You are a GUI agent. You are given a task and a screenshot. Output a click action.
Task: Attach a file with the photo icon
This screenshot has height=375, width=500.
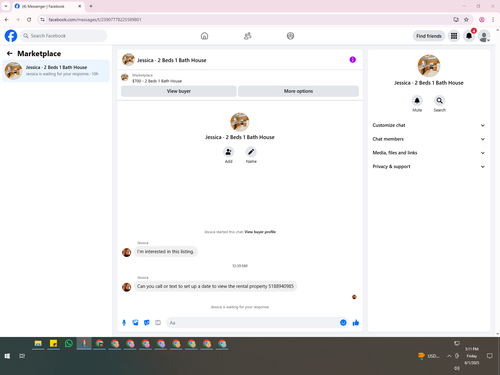click(x=135, y=323)
